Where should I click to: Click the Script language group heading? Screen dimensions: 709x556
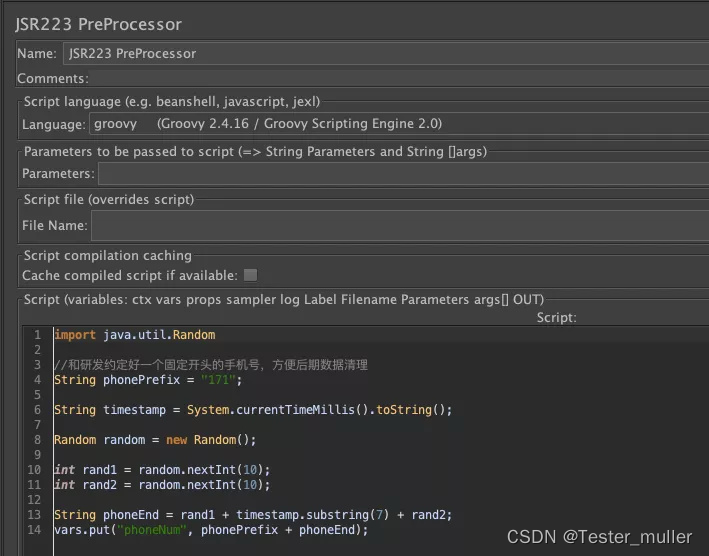tap(172, 102)
